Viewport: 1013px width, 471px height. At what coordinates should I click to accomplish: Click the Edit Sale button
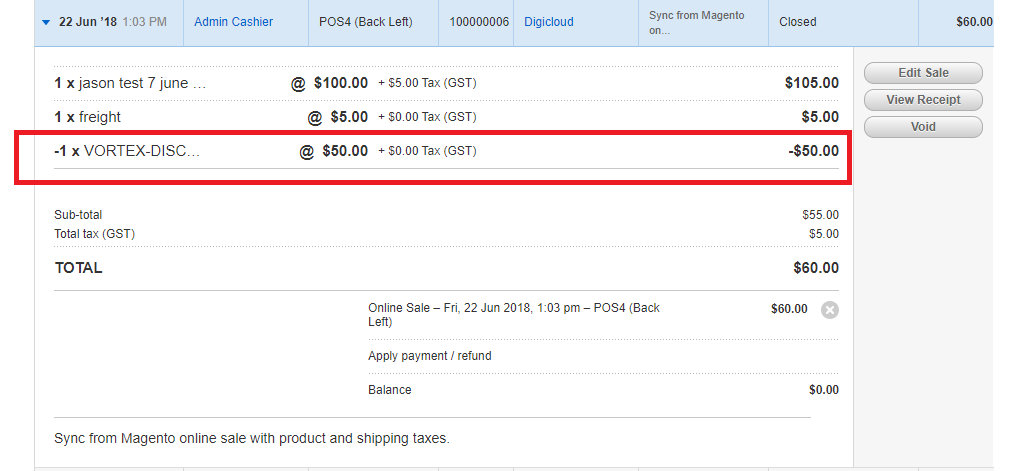pos(923,73)
